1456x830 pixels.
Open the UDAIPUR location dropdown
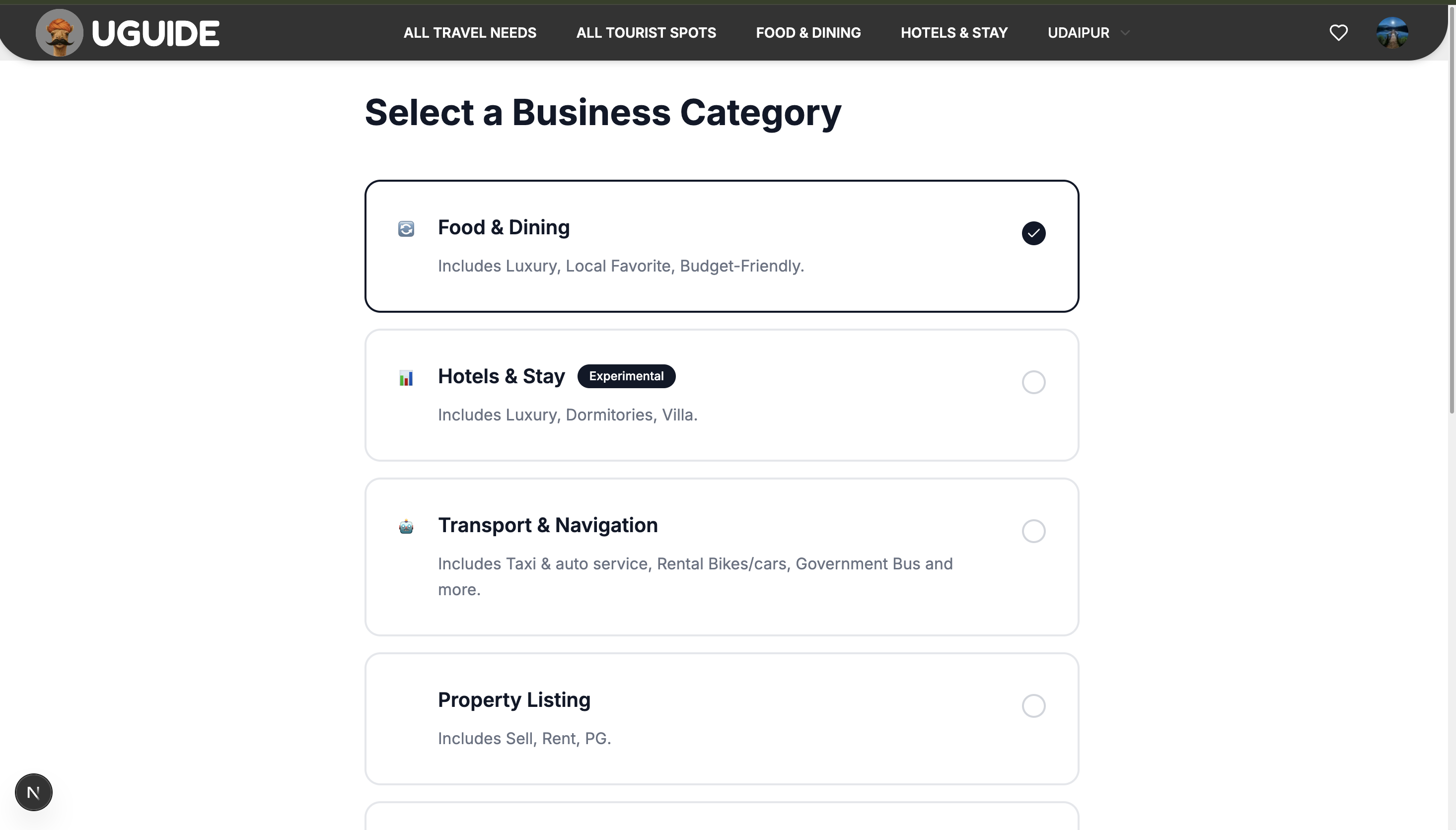pos(1078,33)
